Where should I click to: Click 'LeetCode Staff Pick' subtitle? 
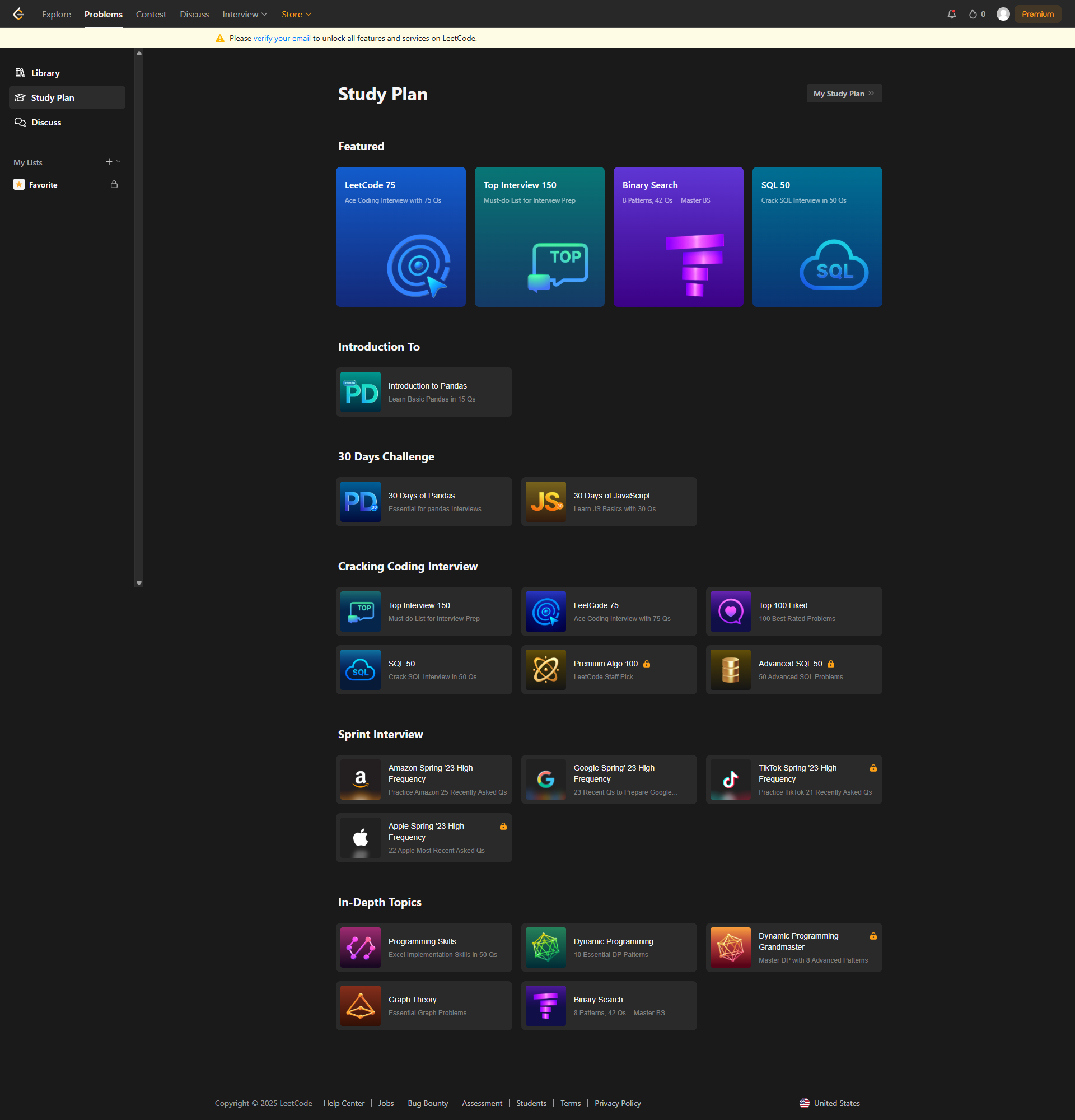click(x=603, y=677)
